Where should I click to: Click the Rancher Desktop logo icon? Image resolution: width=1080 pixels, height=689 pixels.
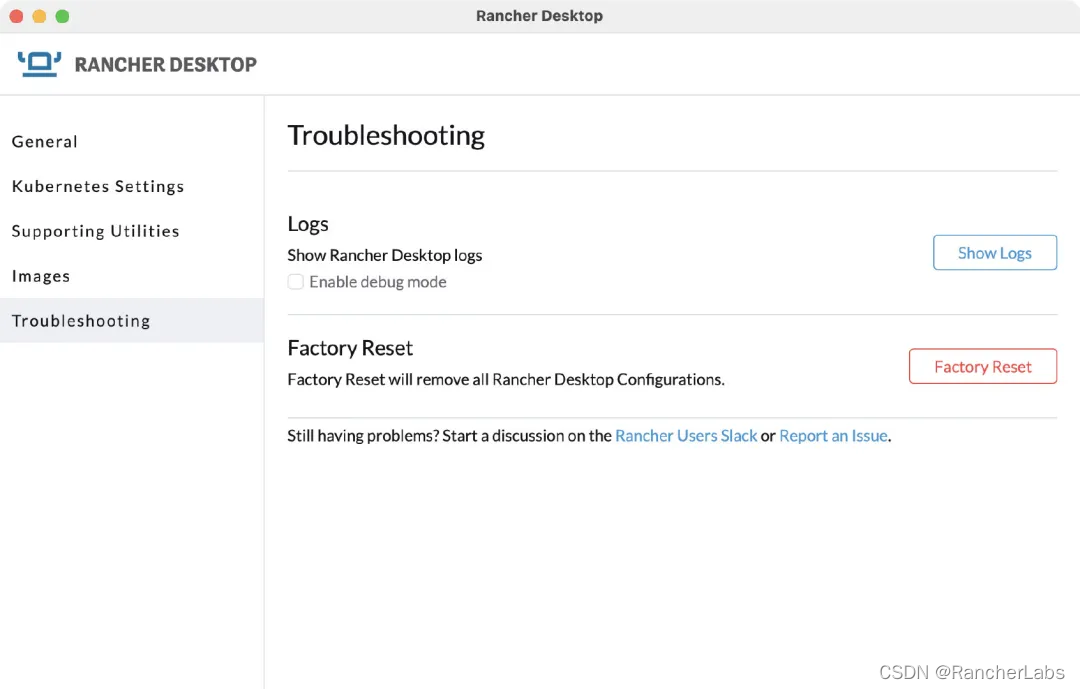click(x=39, y=64)
